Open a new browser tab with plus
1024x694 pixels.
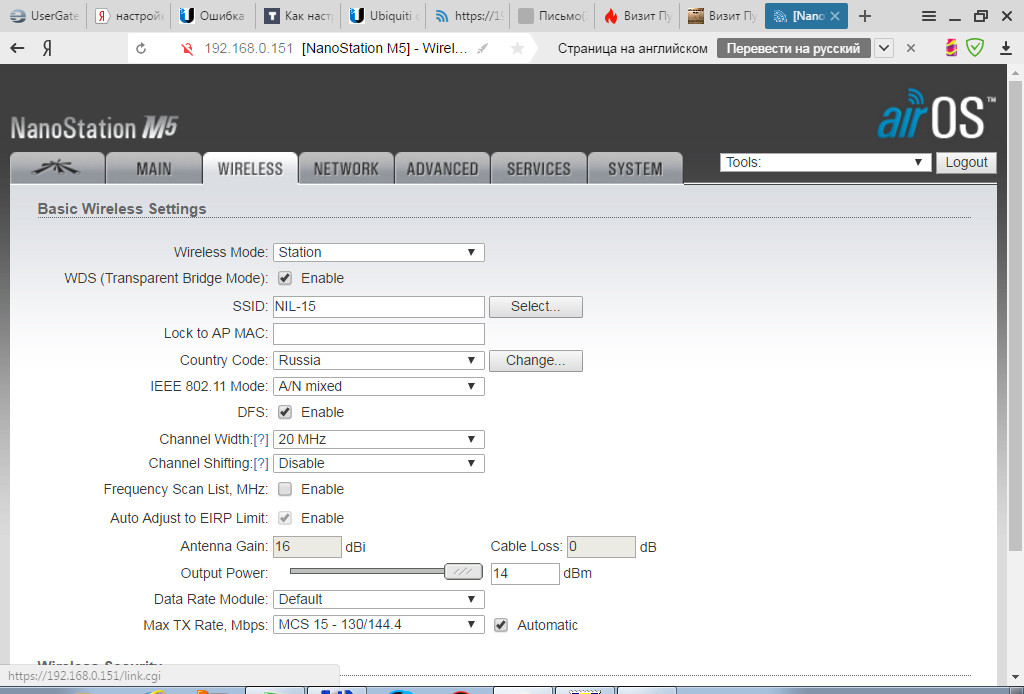(x=865, y=16)
